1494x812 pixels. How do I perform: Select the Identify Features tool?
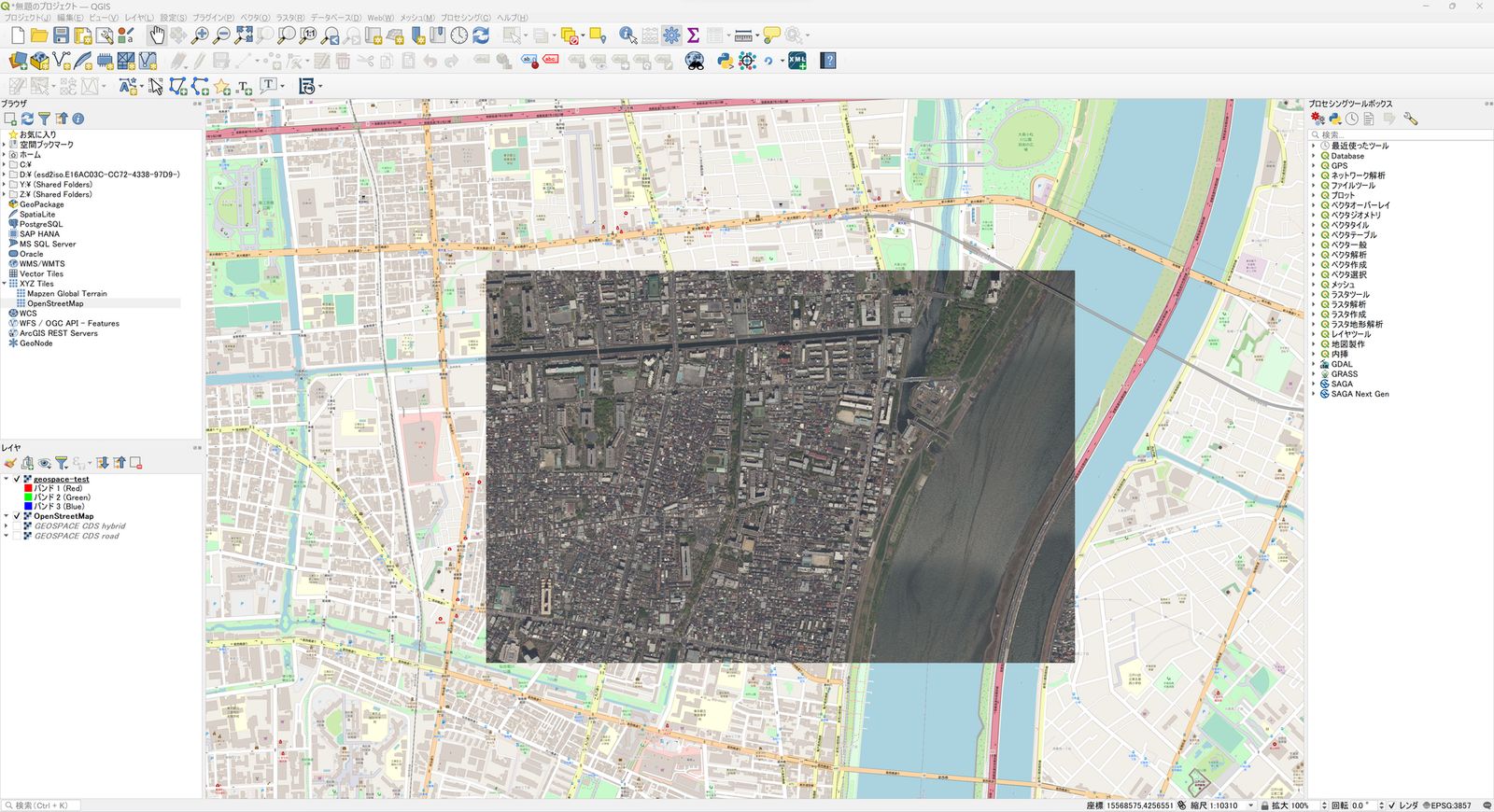(627, 35)
